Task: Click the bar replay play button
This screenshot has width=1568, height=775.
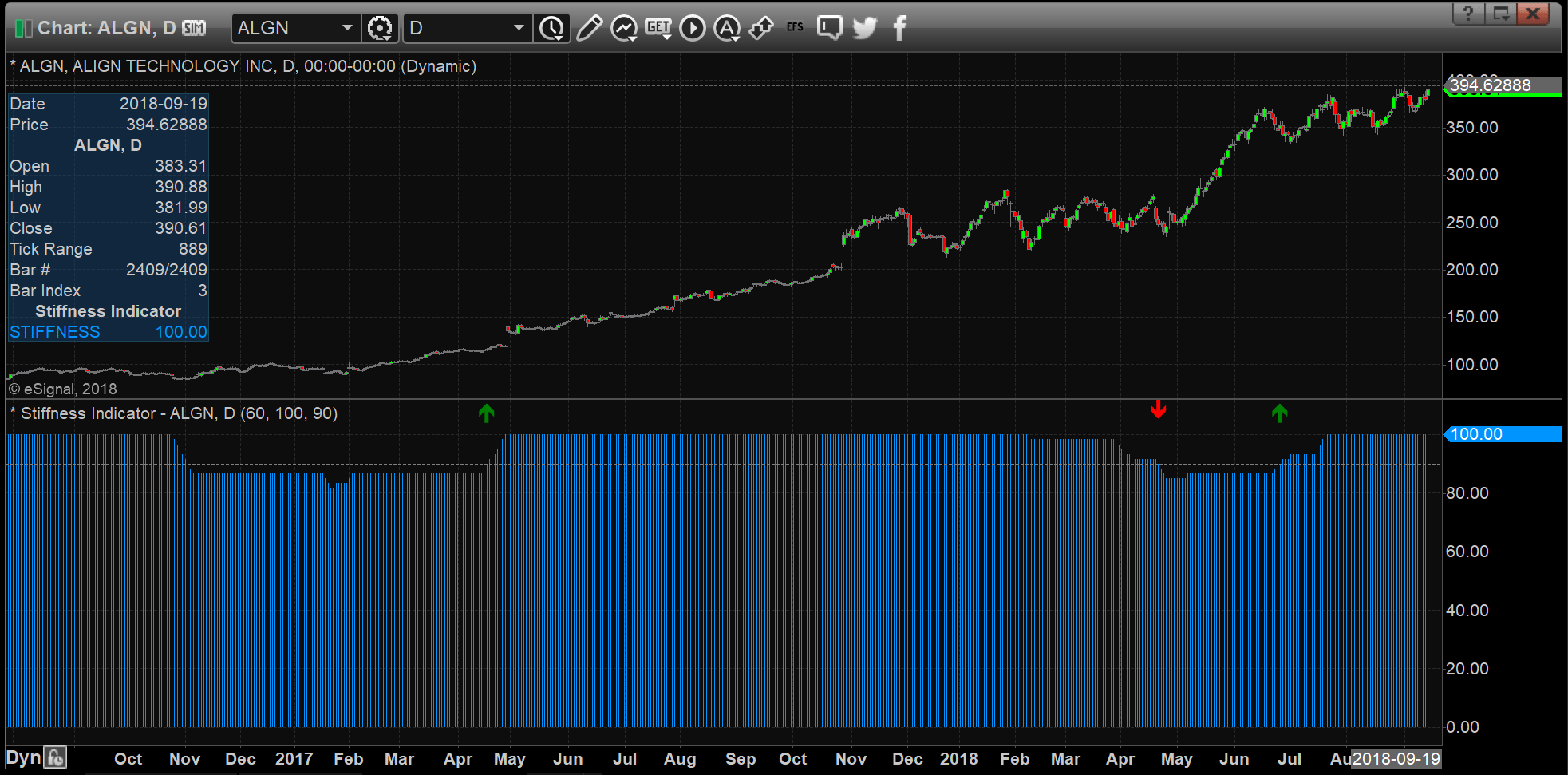Action: tap(693, 29)
